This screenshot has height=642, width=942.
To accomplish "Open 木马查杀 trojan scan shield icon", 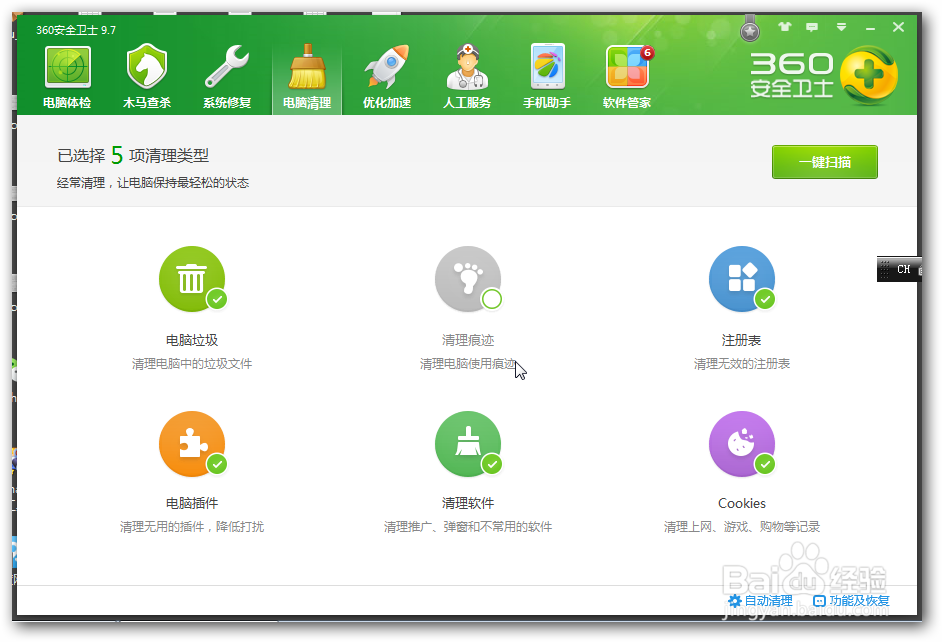I will (147, 76).
